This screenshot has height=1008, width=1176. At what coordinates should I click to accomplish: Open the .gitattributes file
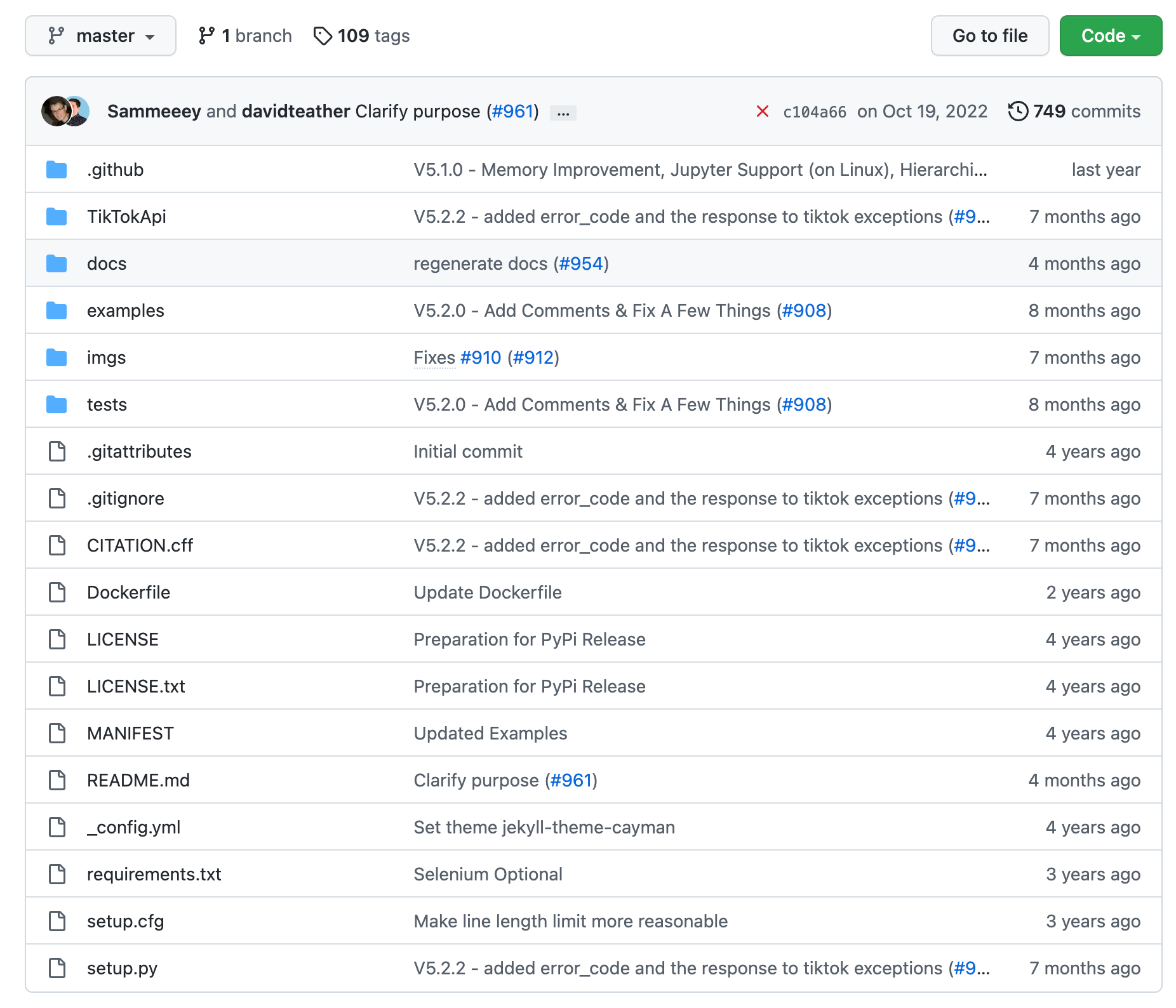(x=139, y=451)
